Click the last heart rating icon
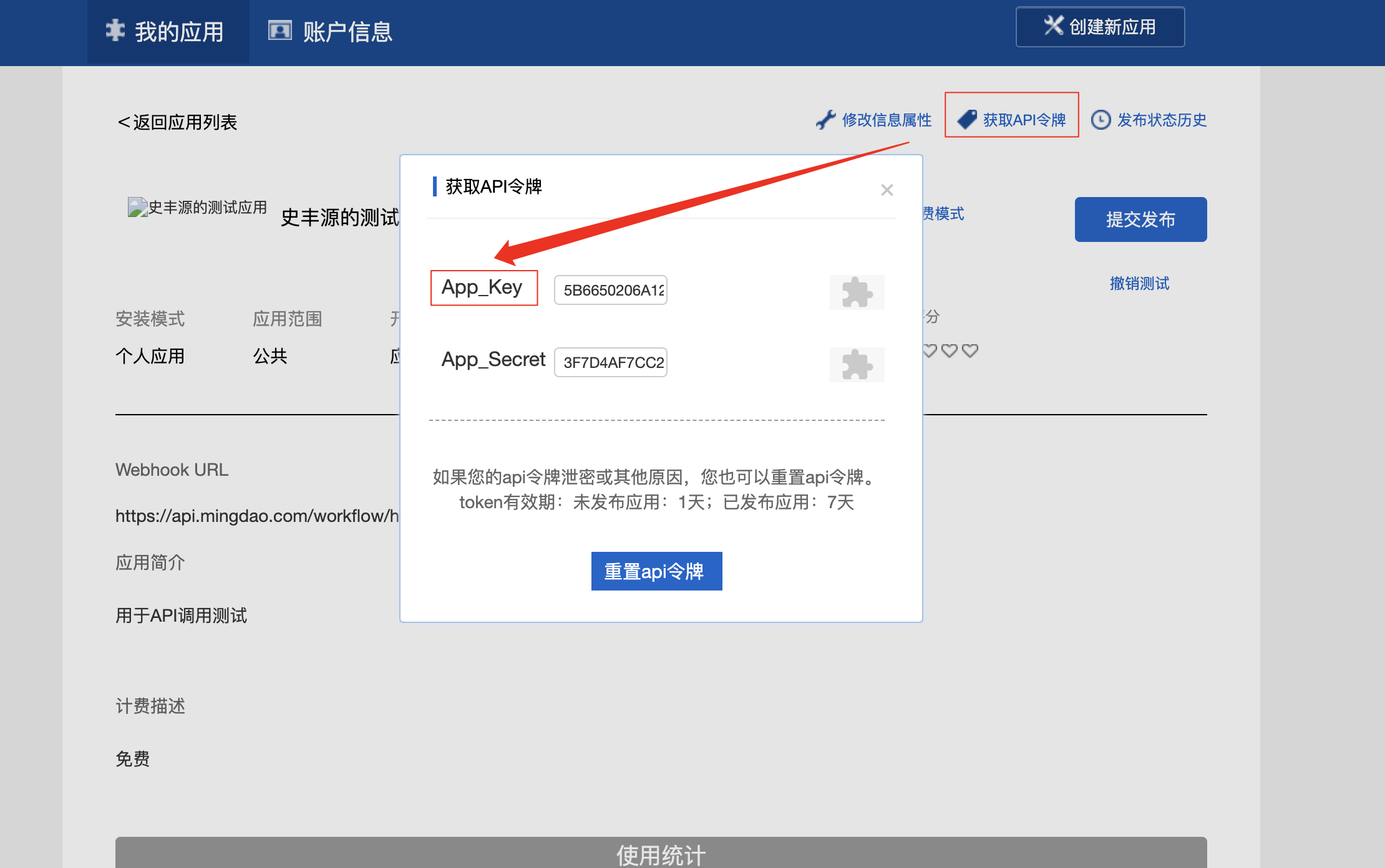Viewport: 1385px width, 868px height. coord(969,350)
